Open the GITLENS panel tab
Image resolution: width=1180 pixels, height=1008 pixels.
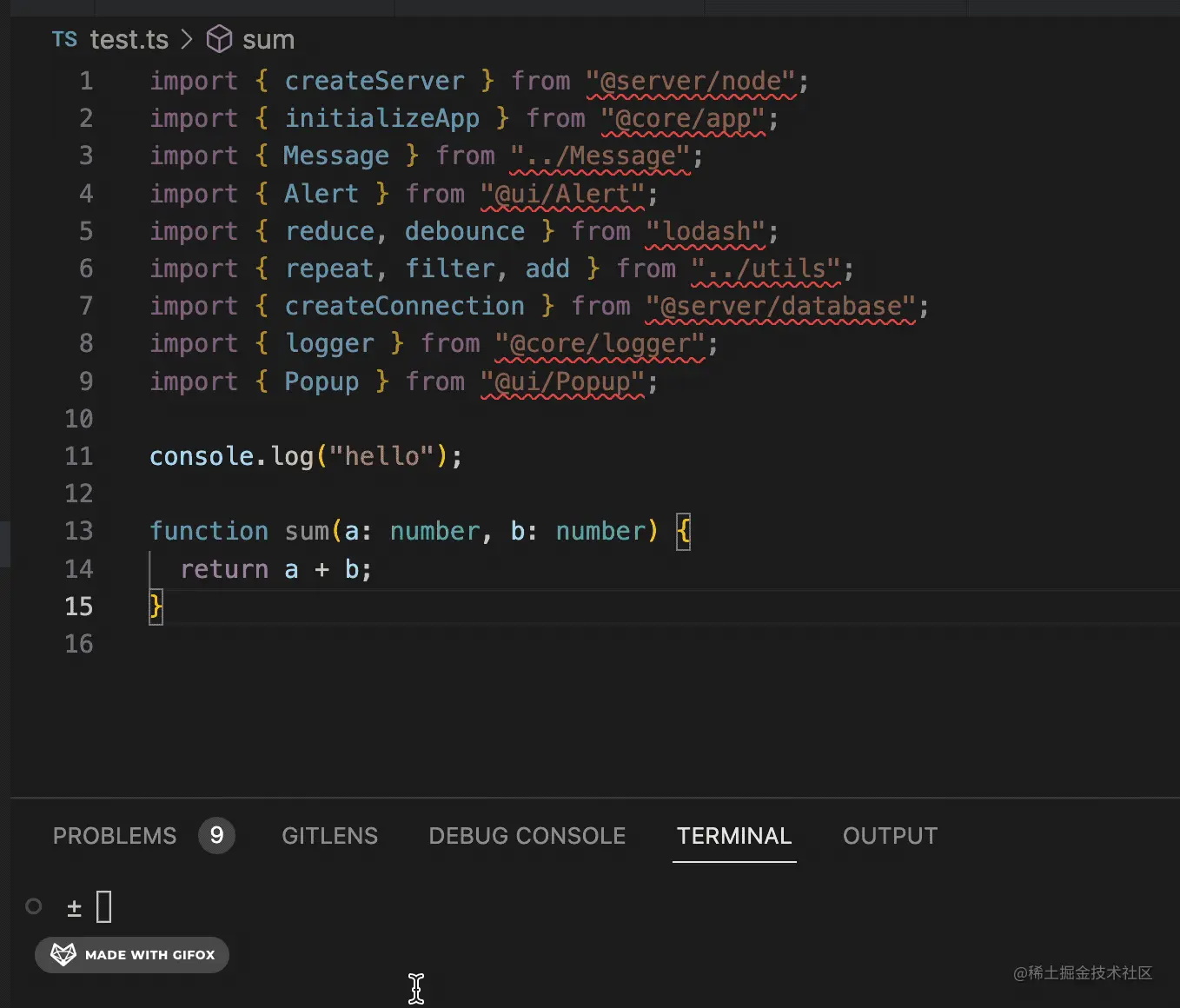point(329,836)
